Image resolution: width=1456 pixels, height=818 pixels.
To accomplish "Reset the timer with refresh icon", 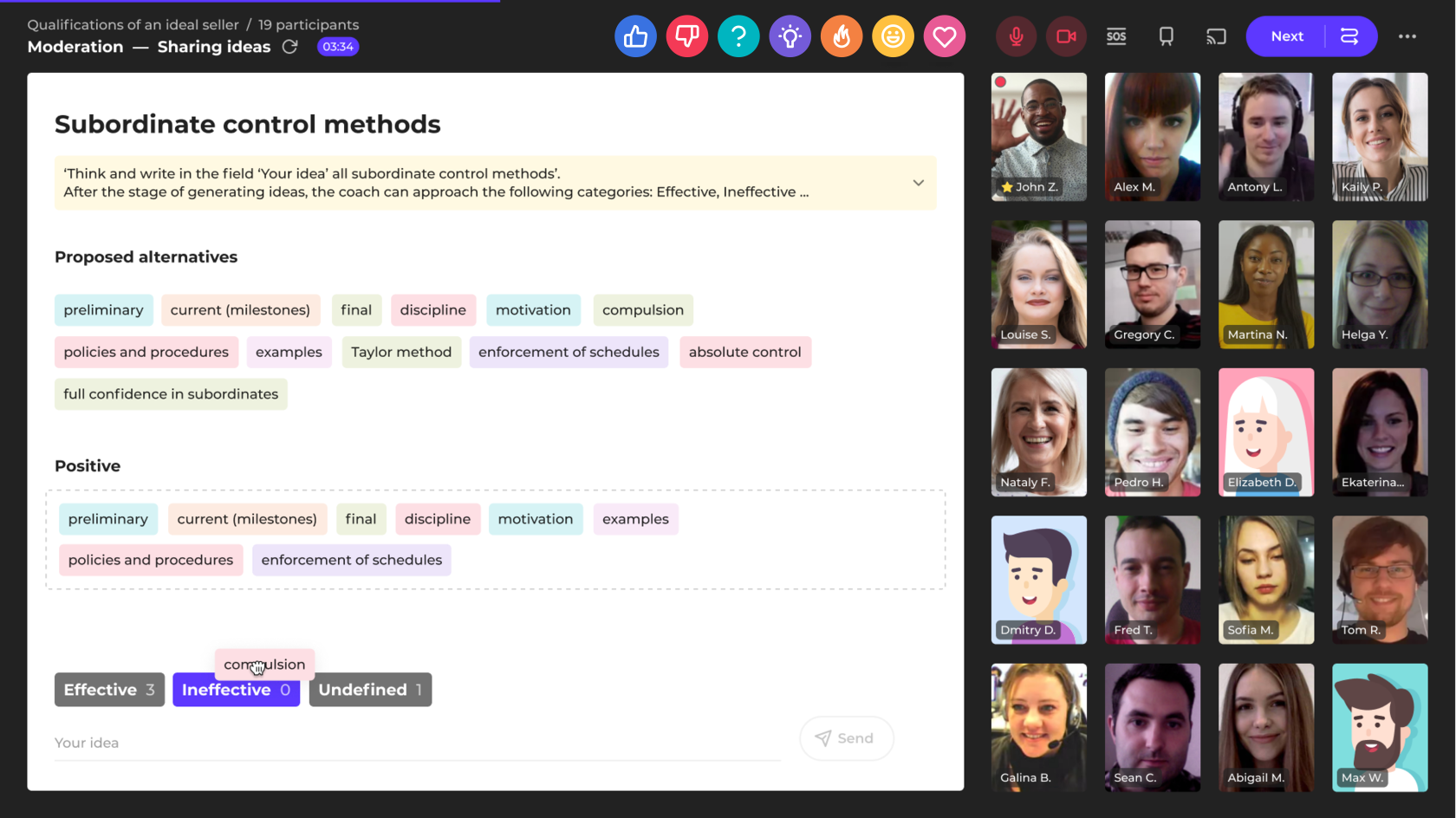I will [x=290, y=47].
